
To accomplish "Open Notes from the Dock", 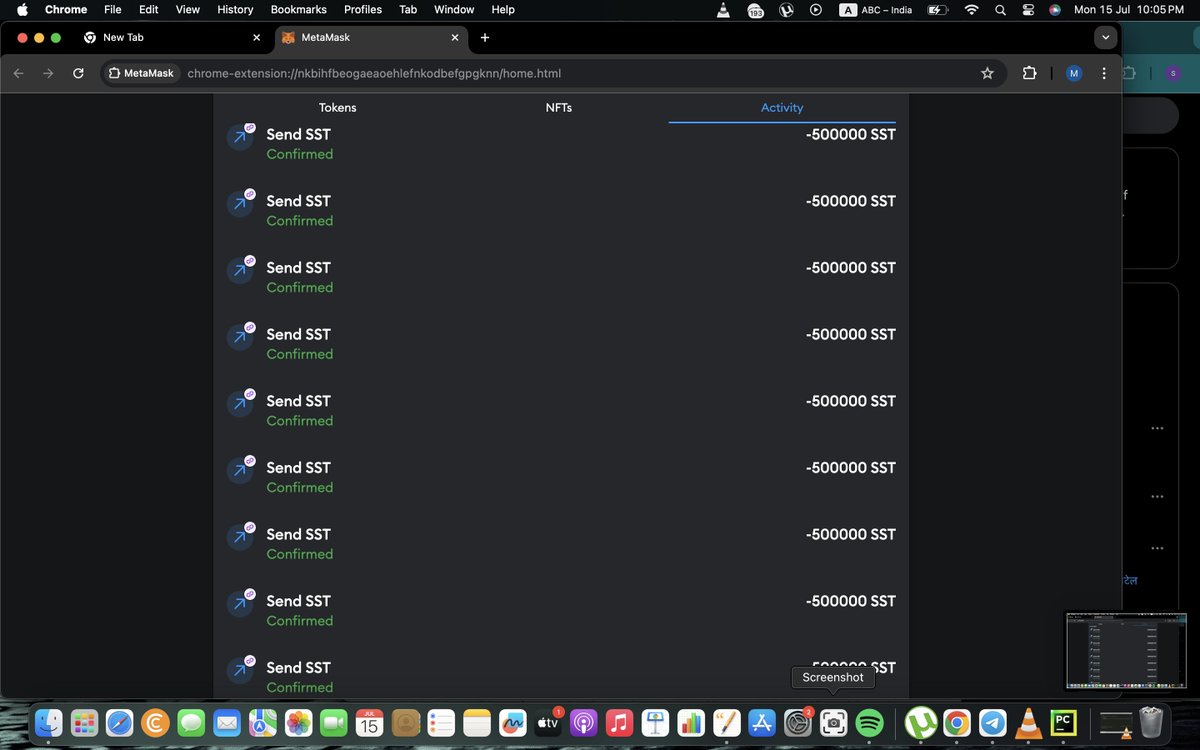I will [477, 722].
